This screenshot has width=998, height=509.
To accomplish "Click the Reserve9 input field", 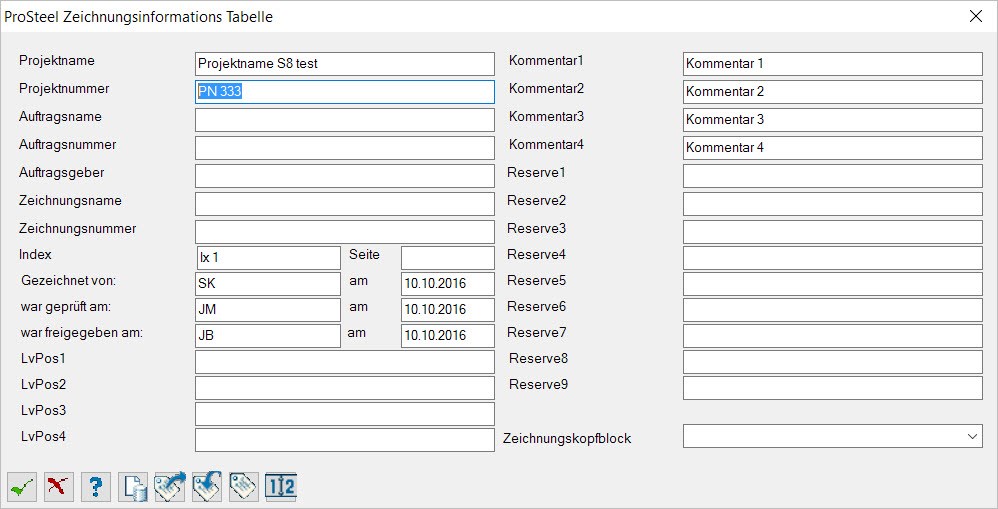I will click(x=833, y=387).
